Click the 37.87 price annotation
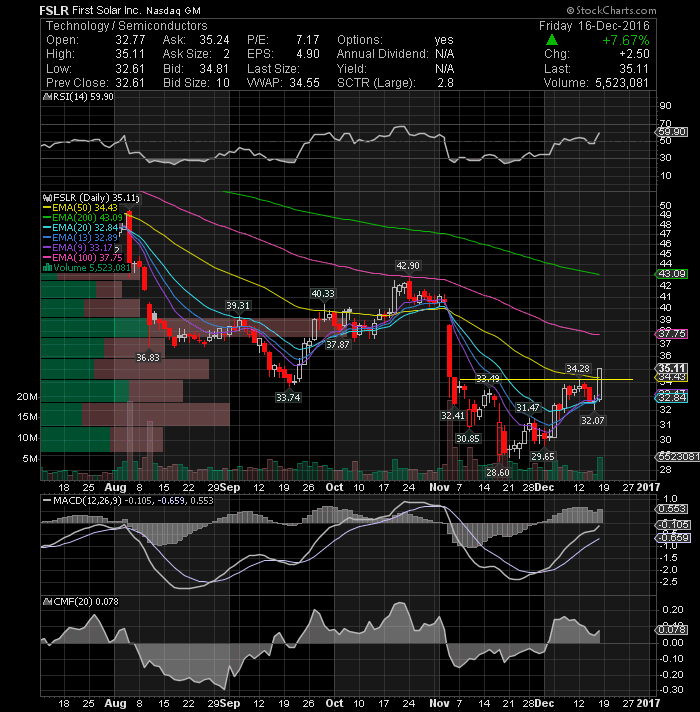 click(338, 345)
